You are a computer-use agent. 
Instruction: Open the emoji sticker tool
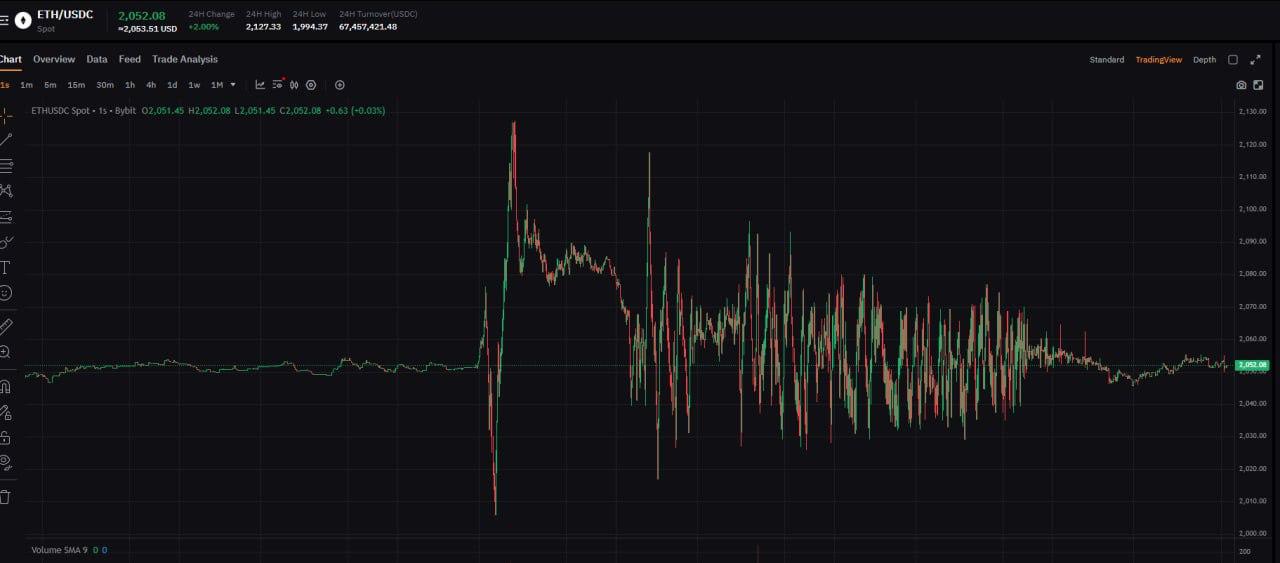[6, 293]
